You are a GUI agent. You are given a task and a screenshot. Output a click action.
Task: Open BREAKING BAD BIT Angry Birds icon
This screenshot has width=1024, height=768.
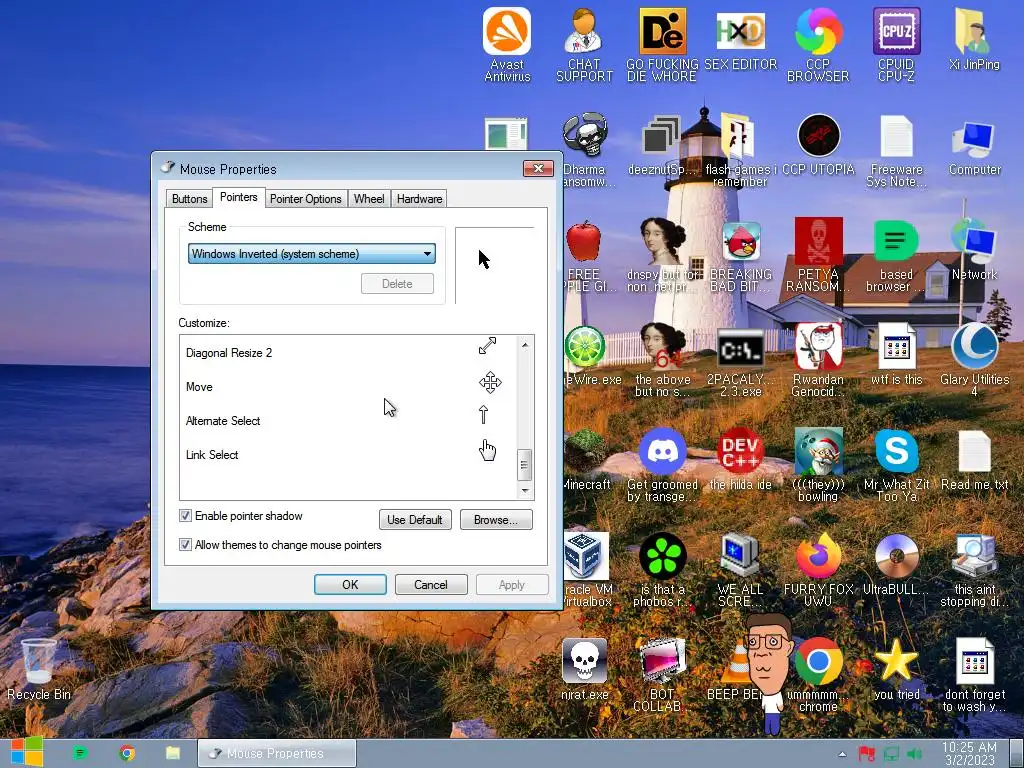(741, 255)
